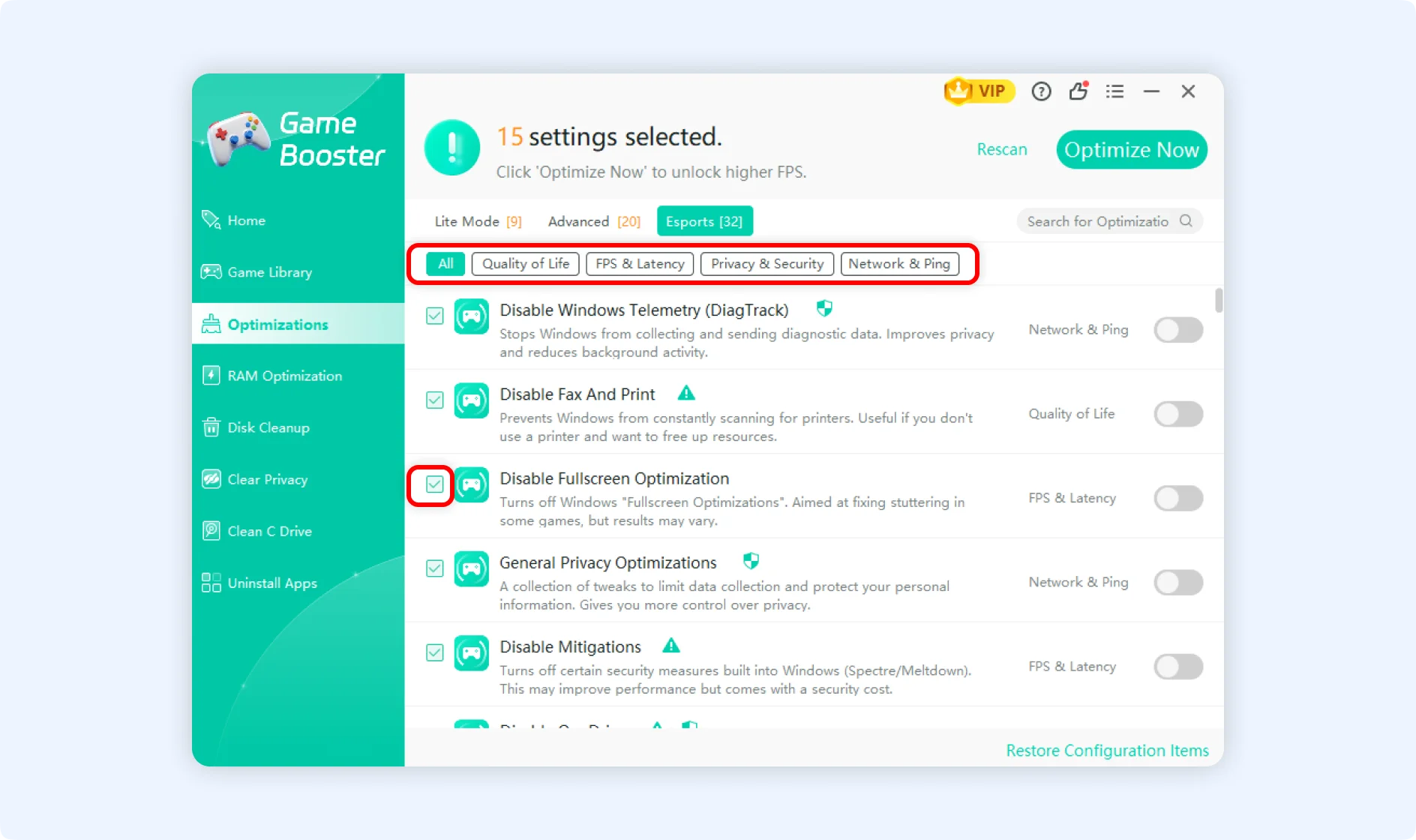Click the thumbs-up feedback icon

pos(1078,91)
